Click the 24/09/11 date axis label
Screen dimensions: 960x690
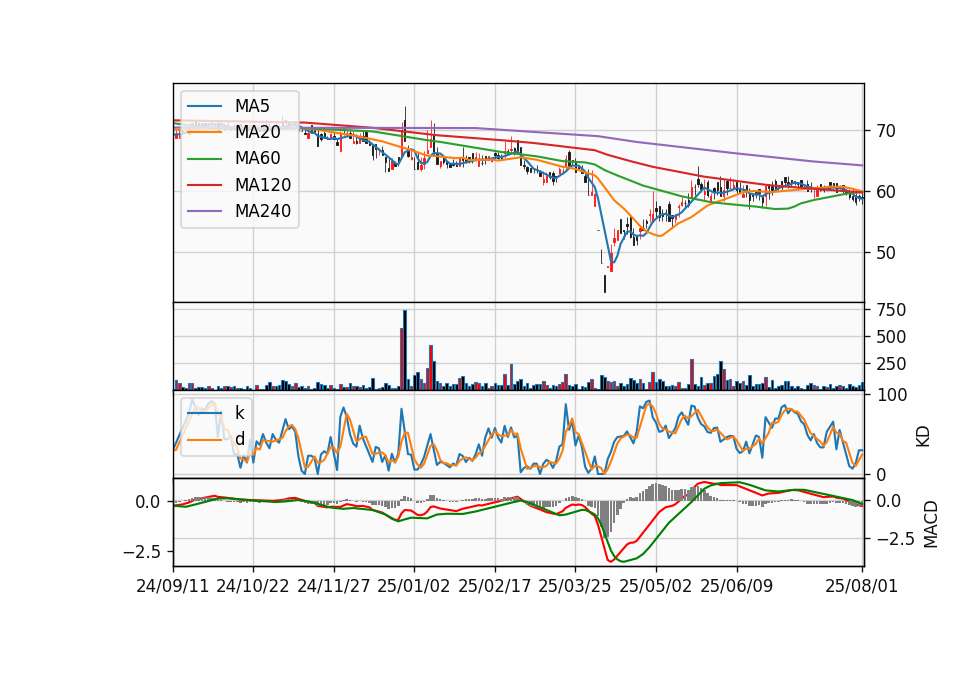[172, 586]
